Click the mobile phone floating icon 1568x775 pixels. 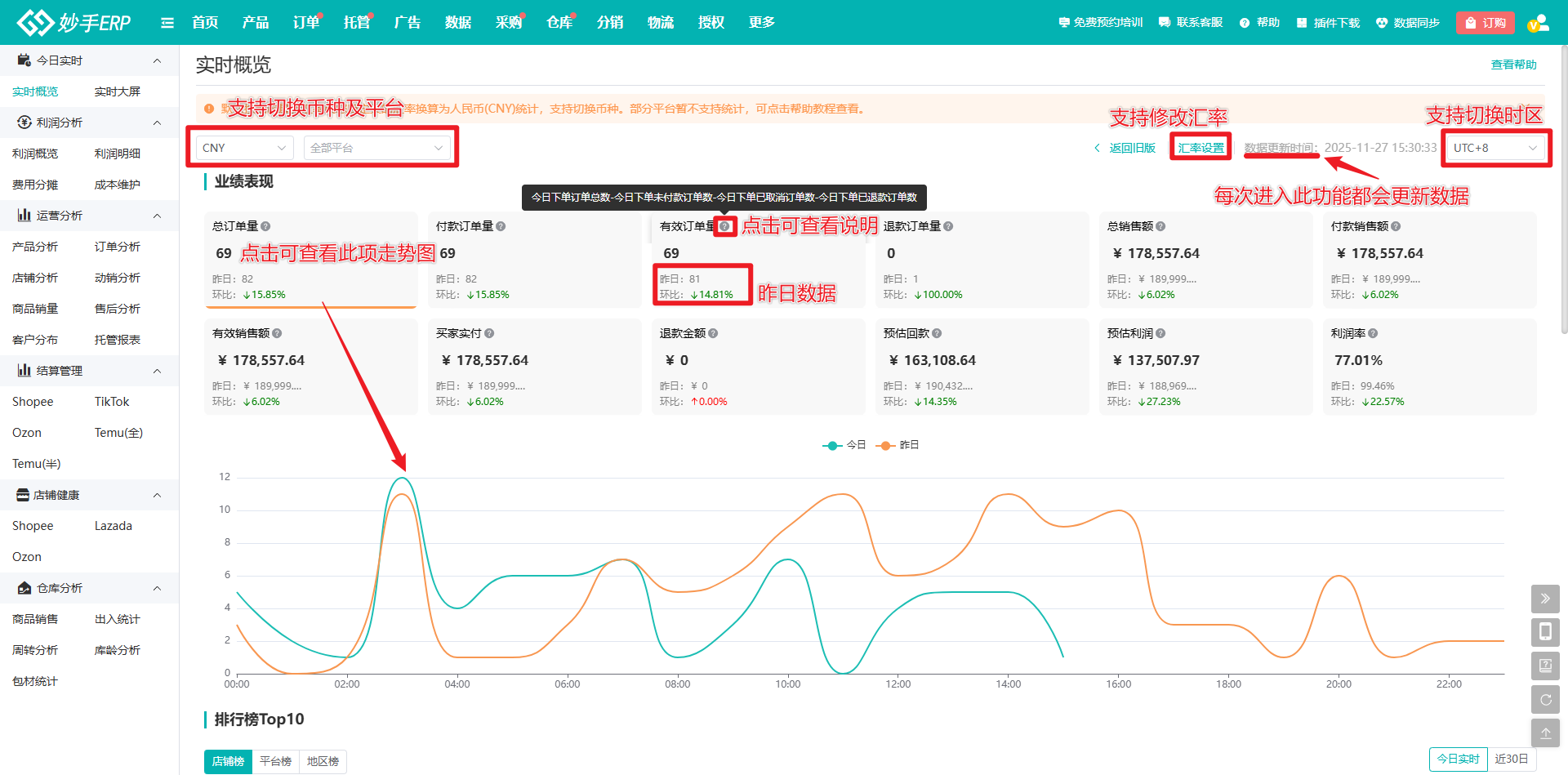point(1545,632)
